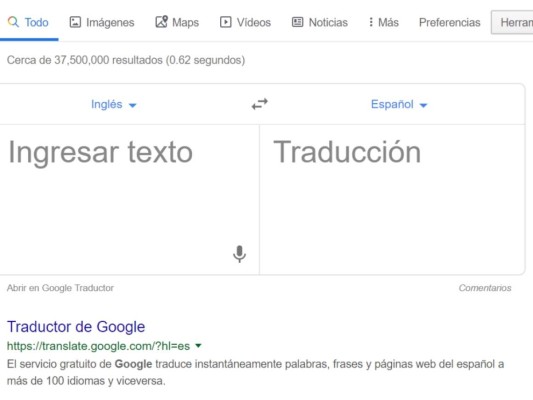
Task: Switch to the Vídeos tab
Action: (245, 22)
